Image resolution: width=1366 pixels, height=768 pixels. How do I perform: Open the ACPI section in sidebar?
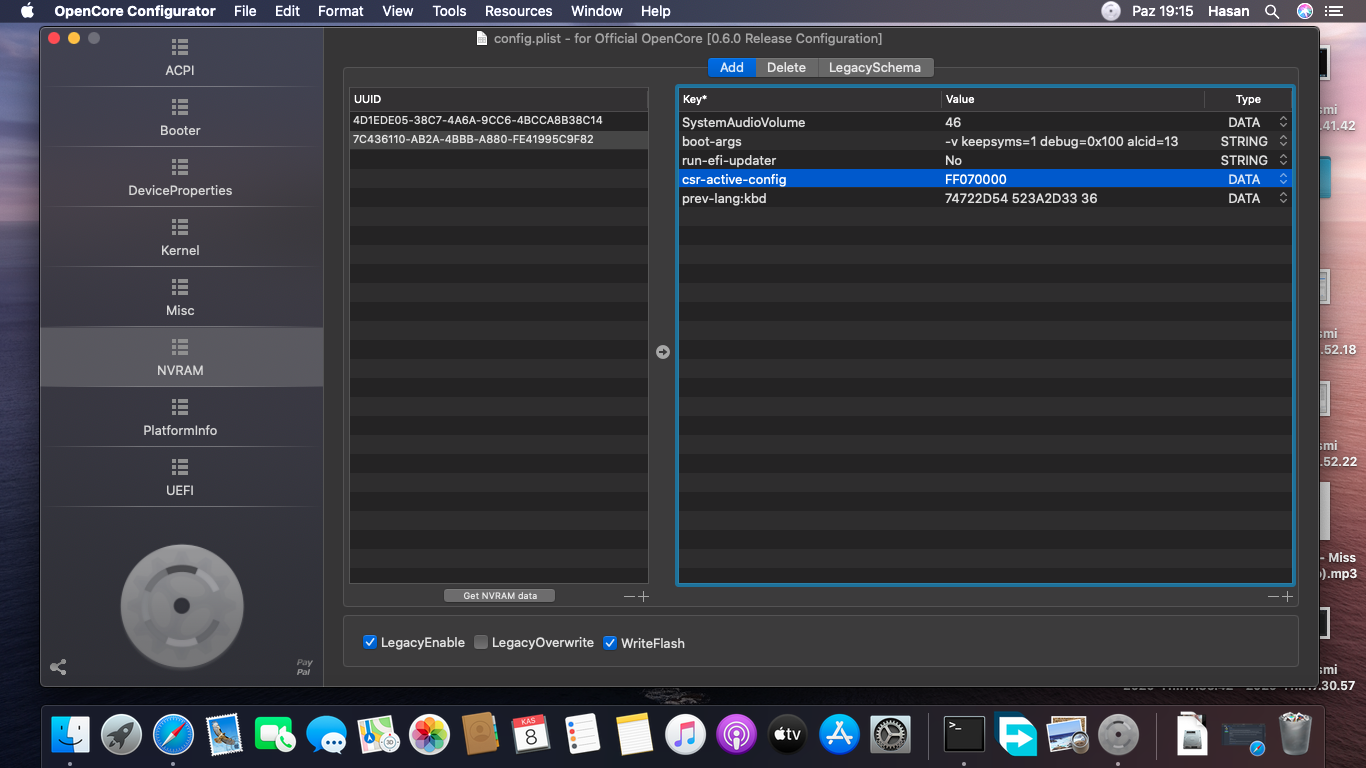(x=180, y=58)
